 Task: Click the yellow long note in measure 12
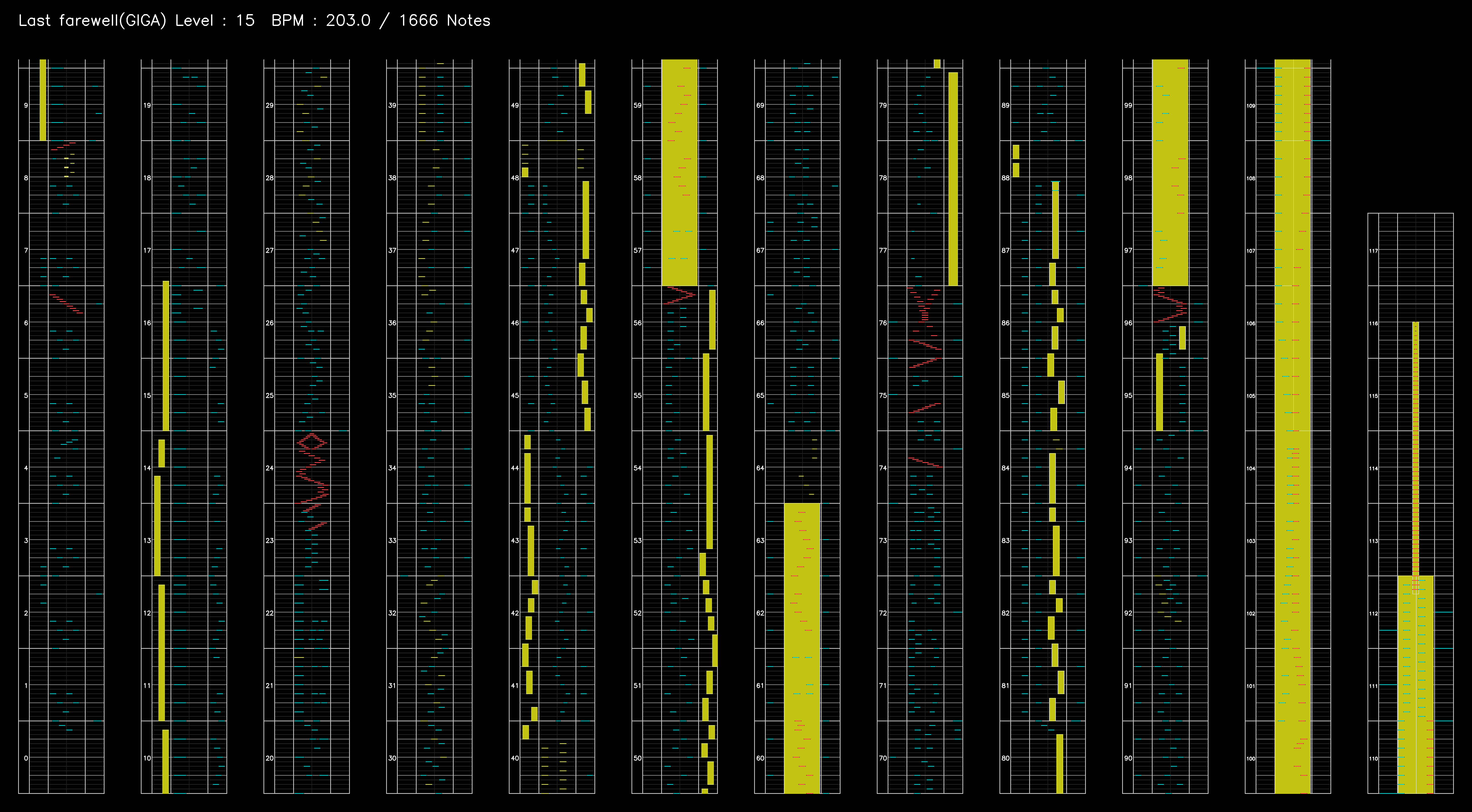(x=162, y=653)
